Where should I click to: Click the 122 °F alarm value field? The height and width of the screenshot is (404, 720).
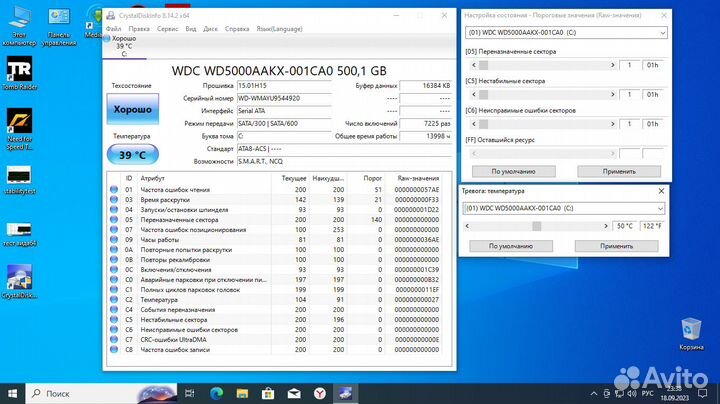(652, 226)
